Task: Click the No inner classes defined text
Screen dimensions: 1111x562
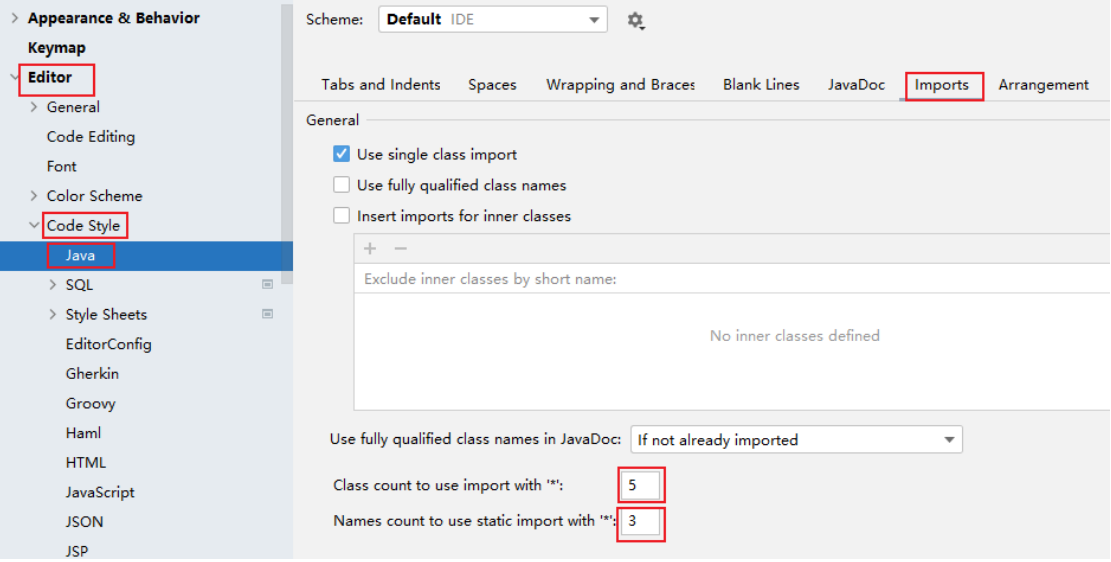Action: (794, 335)
